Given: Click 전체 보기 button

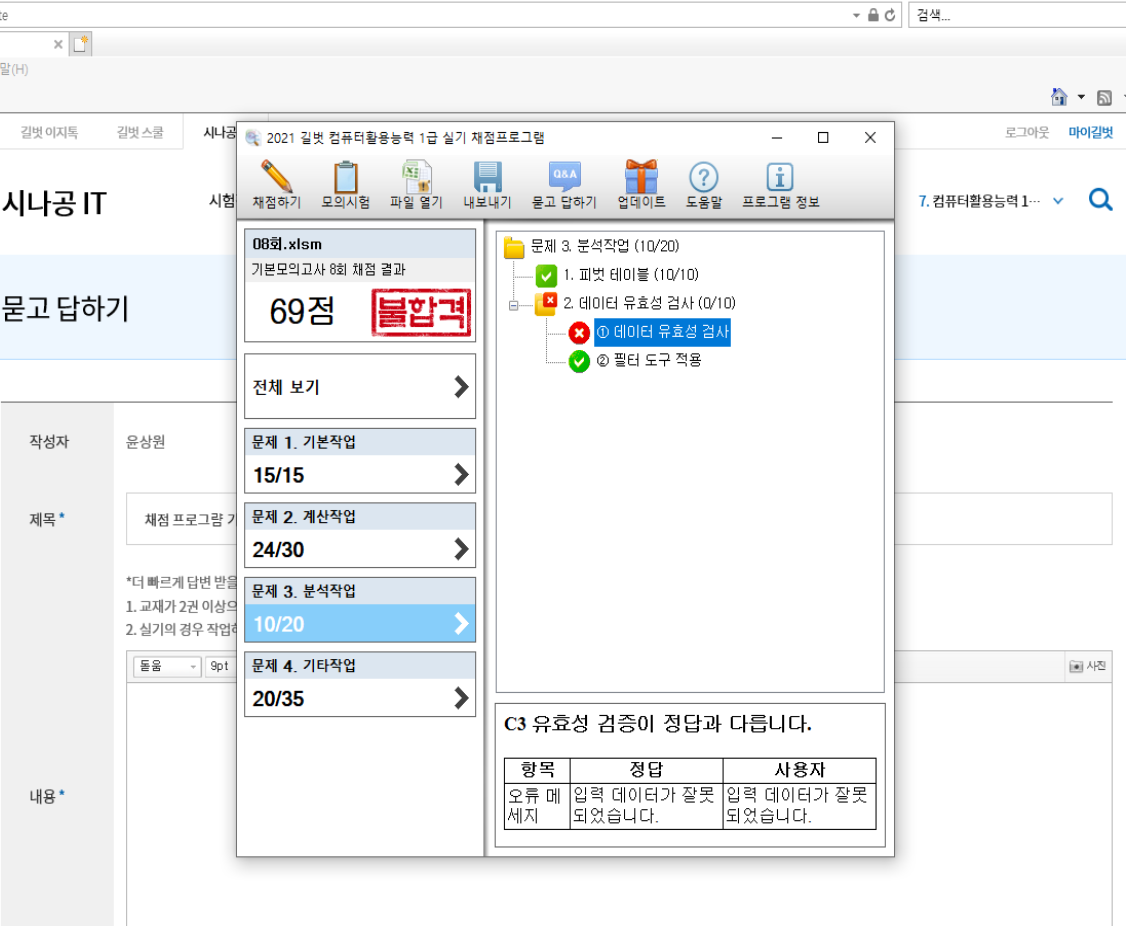Looking at the screenshot, I should 360,387.
